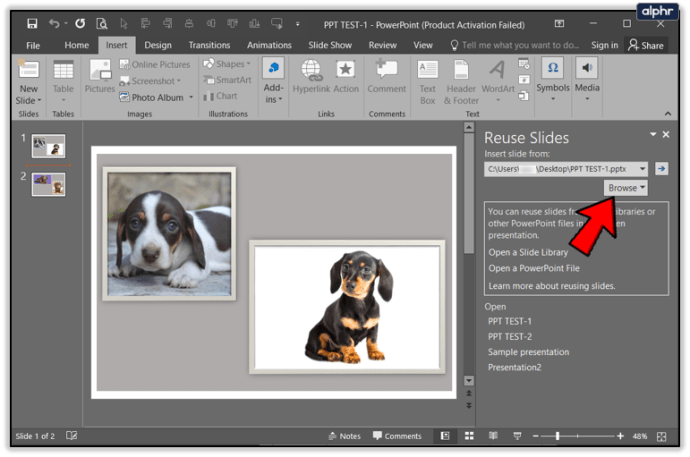This screenshot has height=457, width=690.
Task: Expand the file path combo box
Action: [x=641, y=169]
